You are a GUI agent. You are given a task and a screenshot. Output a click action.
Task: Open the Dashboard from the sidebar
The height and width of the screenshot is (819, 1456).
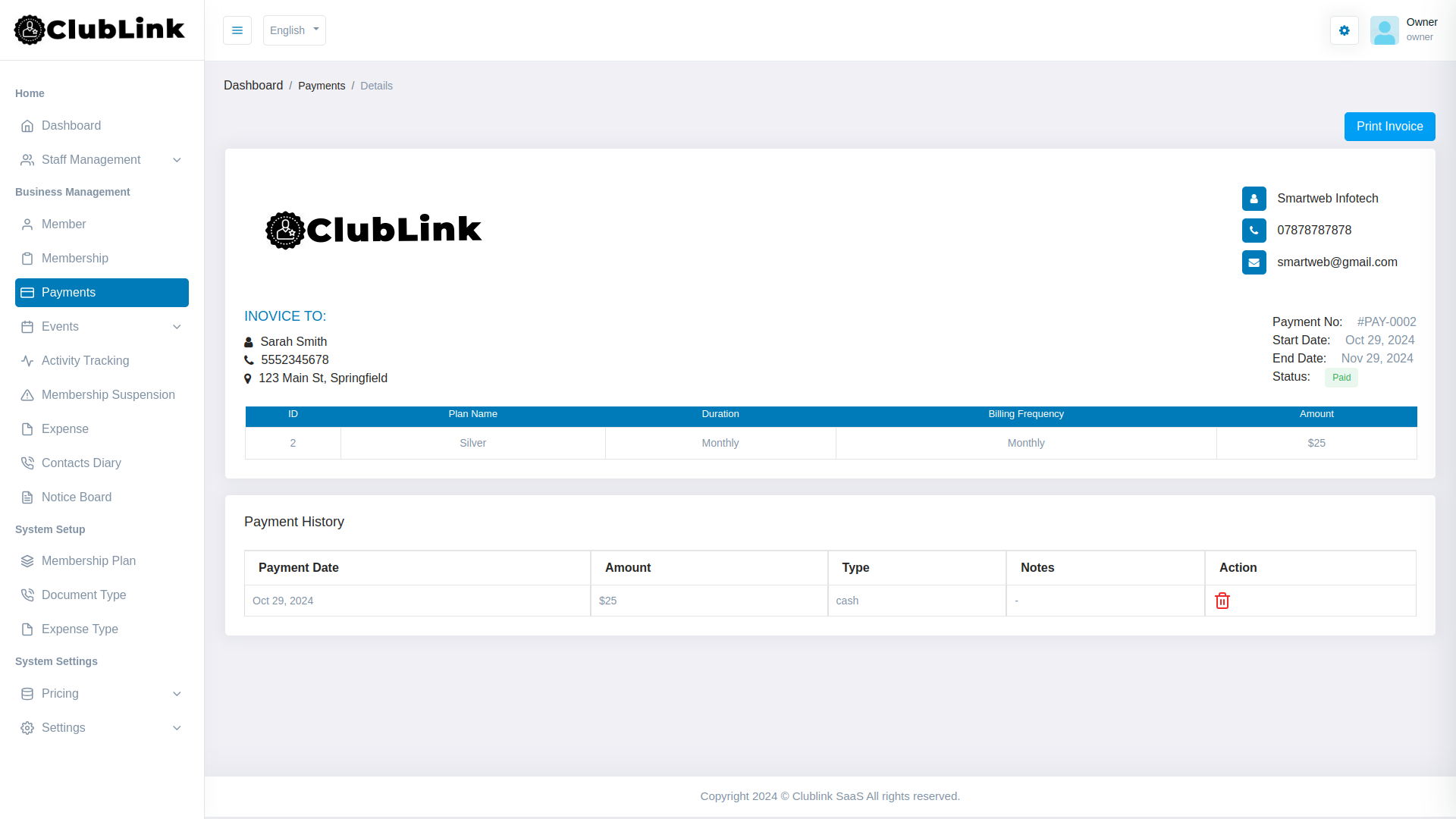(71, 125)
